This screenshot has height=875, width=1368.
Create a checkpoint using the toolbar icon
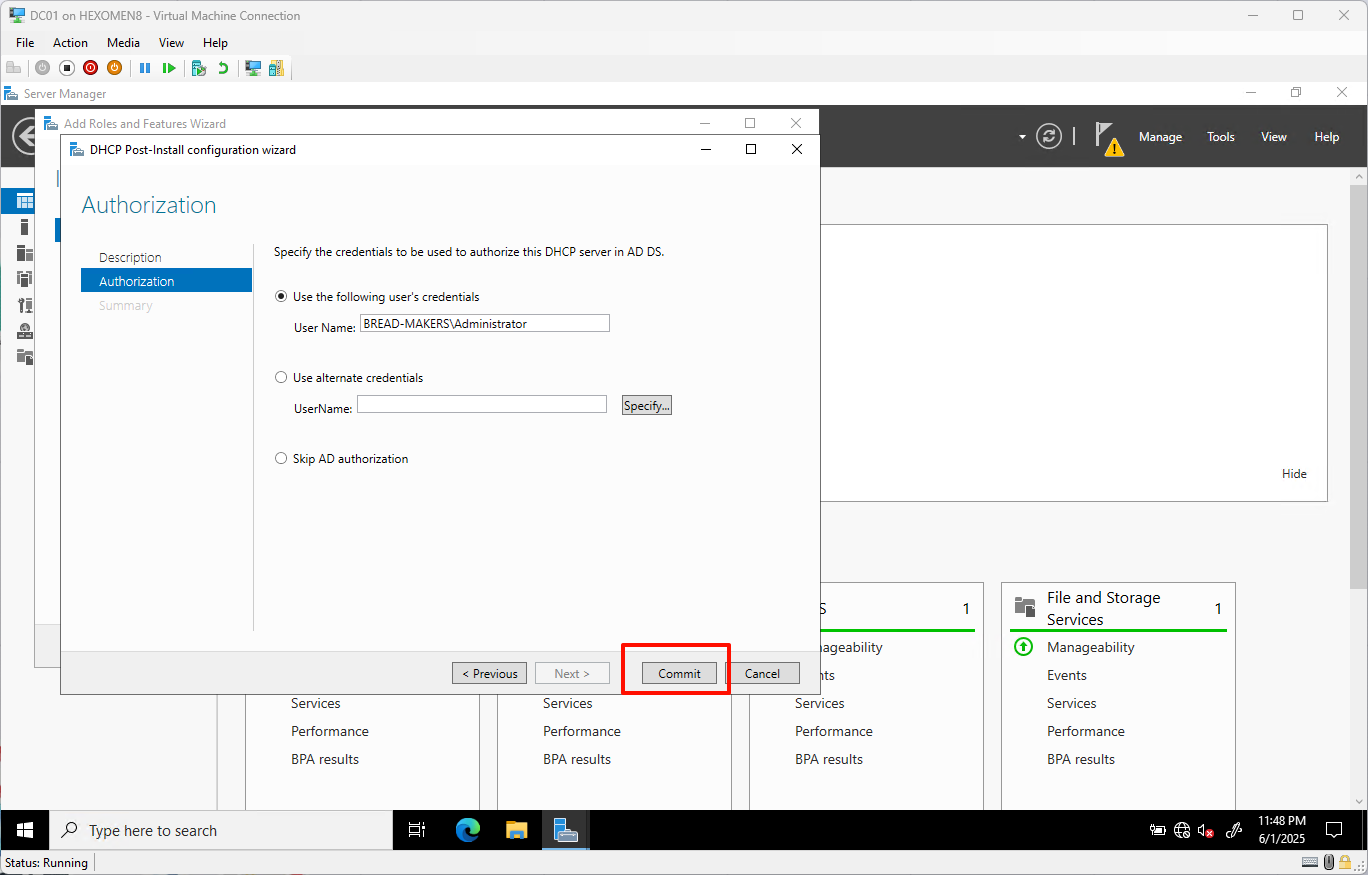tap(199, 68)
